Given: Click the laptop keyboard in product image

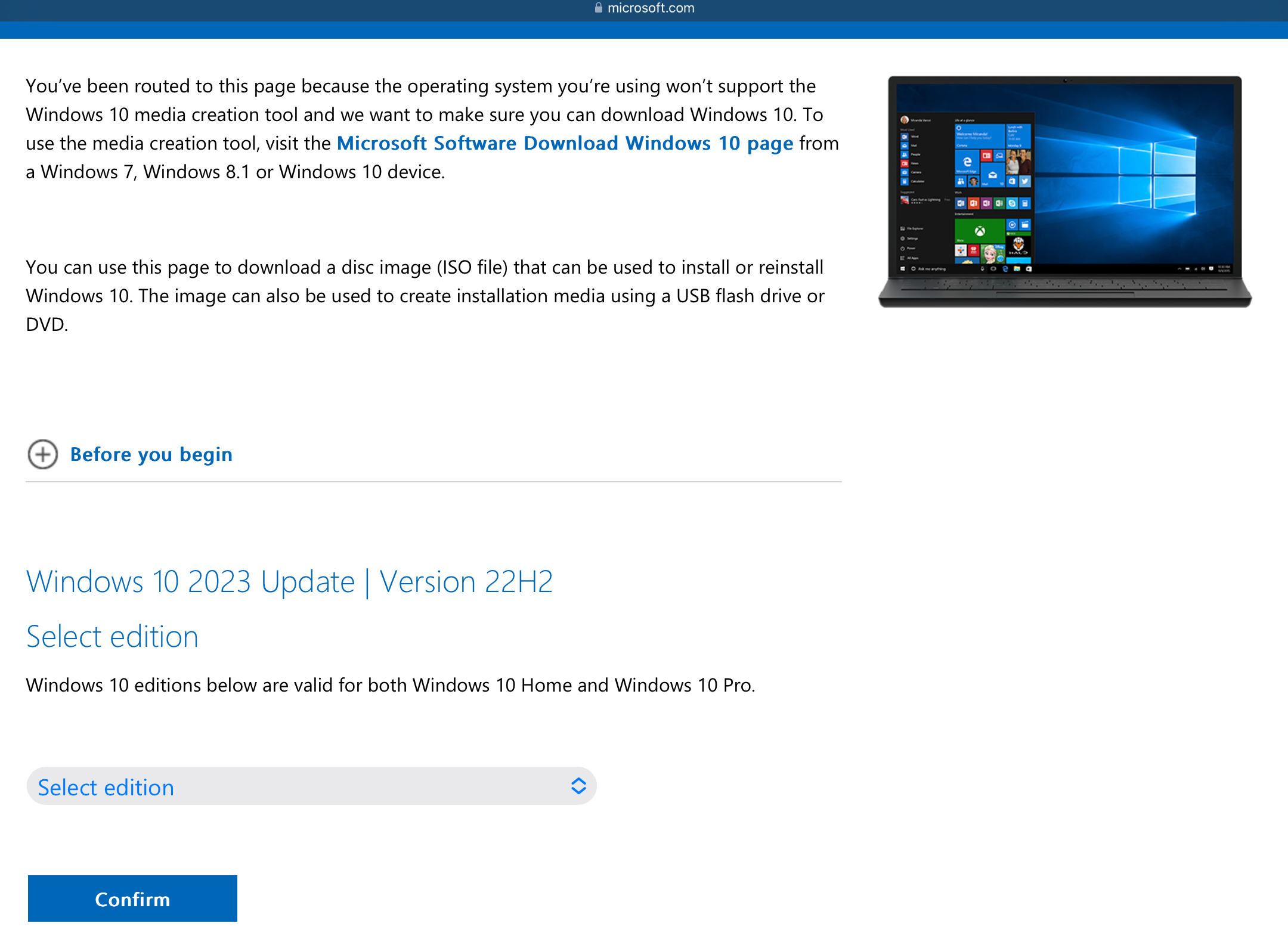Looking at the screenshot, I should click(x=1064, y=286).
